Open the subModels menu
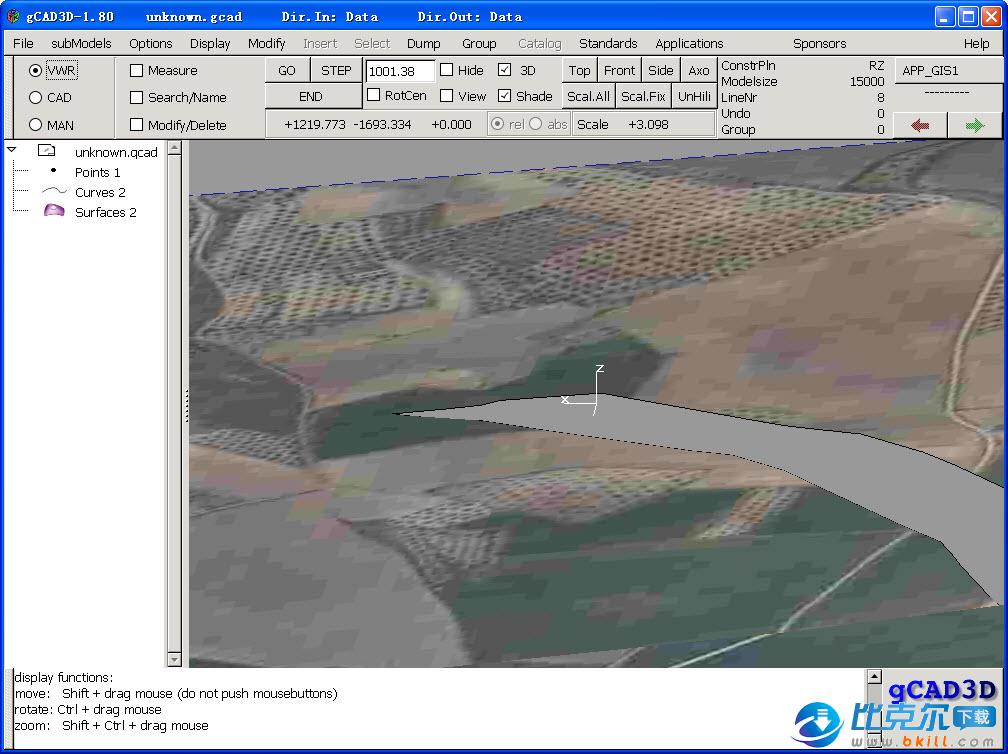 click(x=81, y=43)
